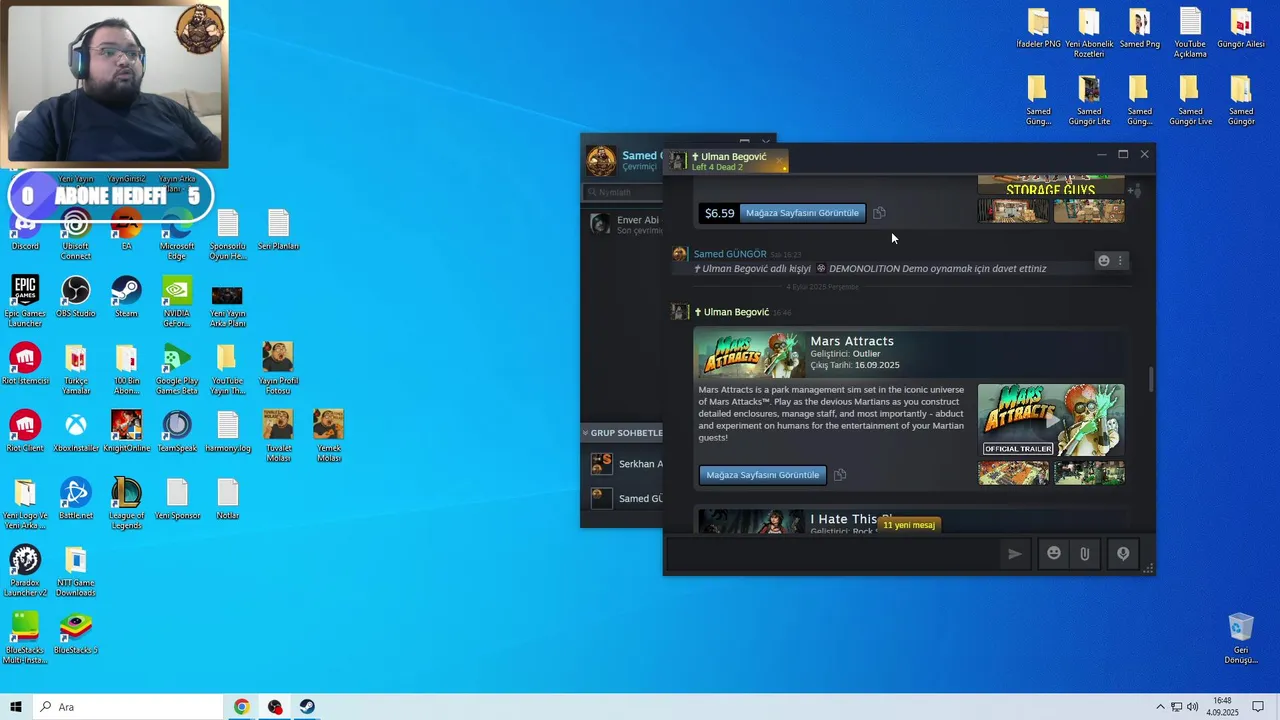Play the Mars Attracts official trailer thumbnail

(x=1051, y=420)
